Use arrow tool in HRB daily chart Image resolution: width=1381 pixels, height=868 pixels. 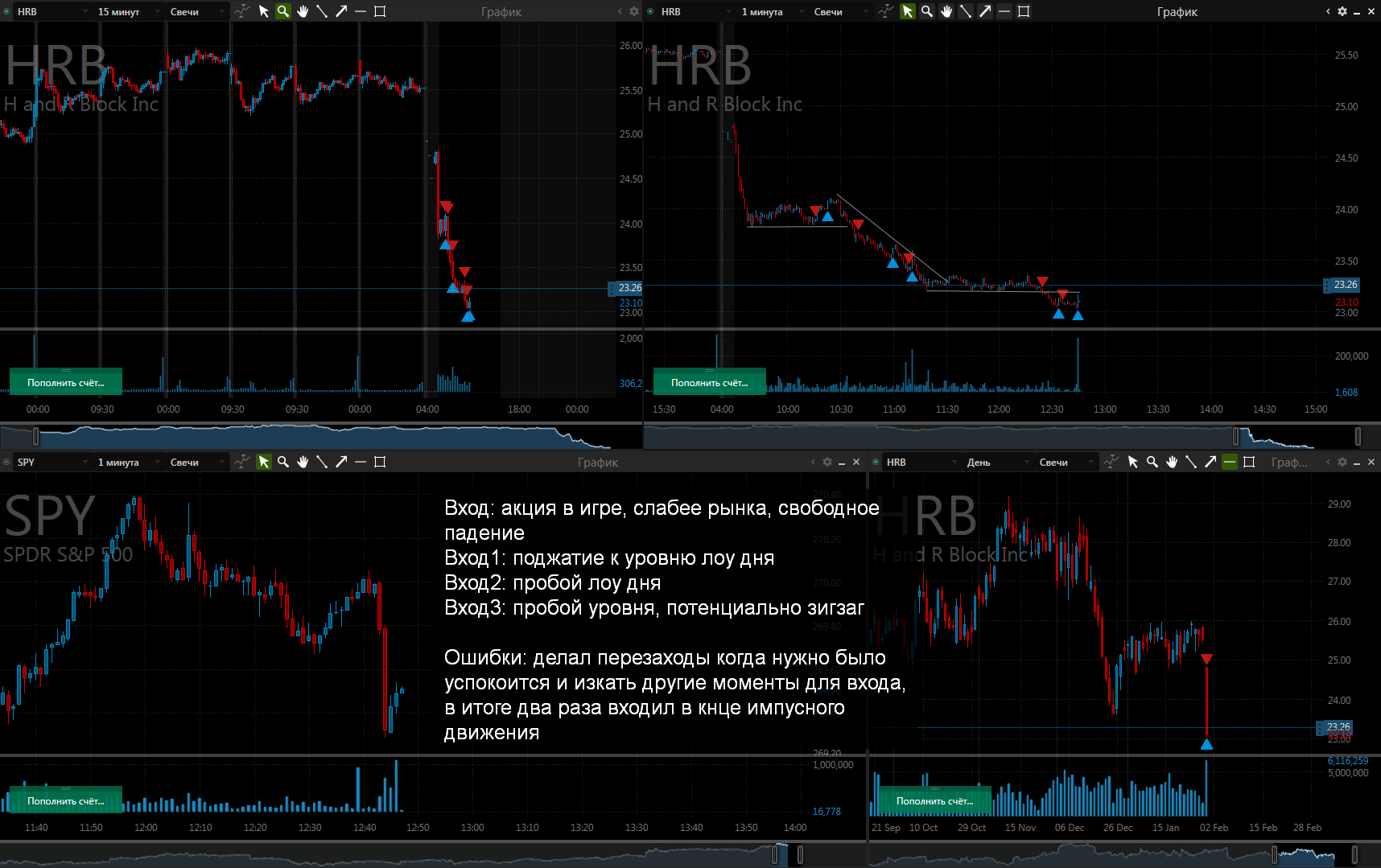[1210, 462]
